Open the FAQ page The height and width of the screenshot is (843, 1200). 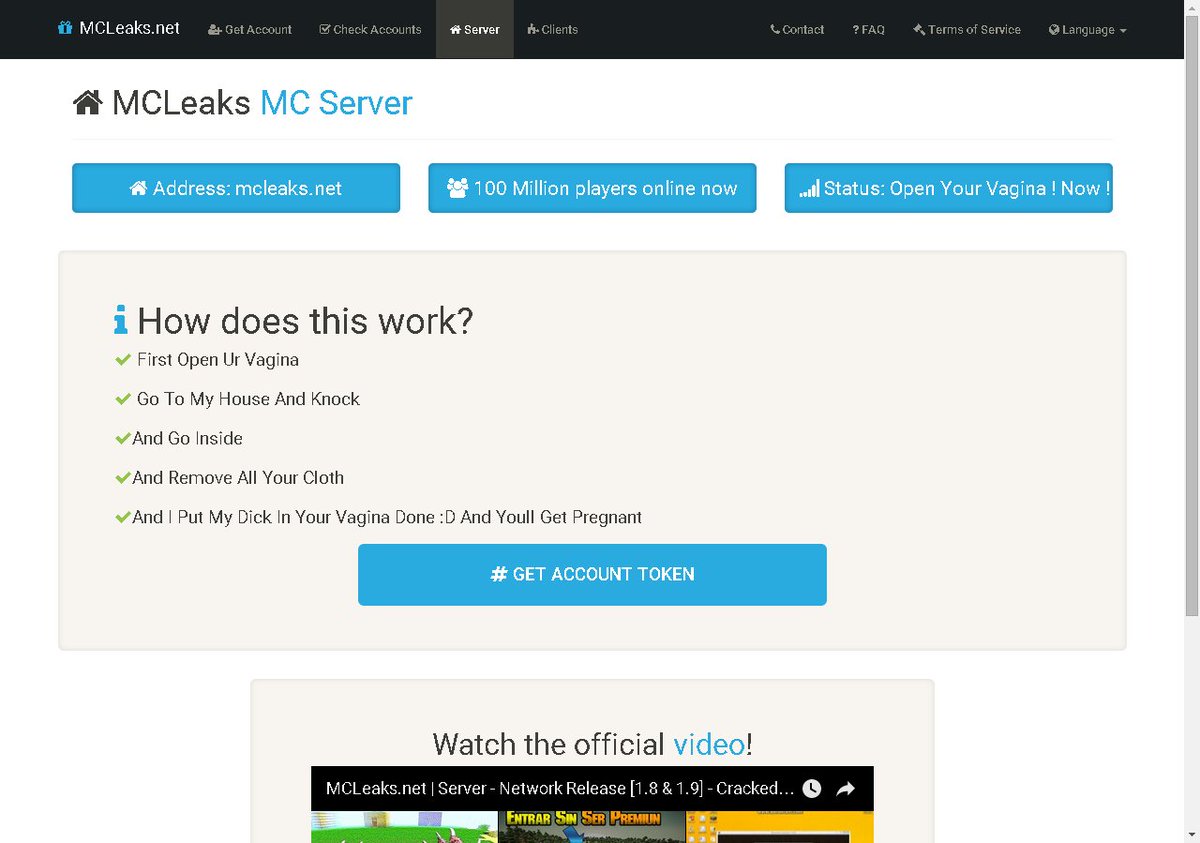coord(869,29)
